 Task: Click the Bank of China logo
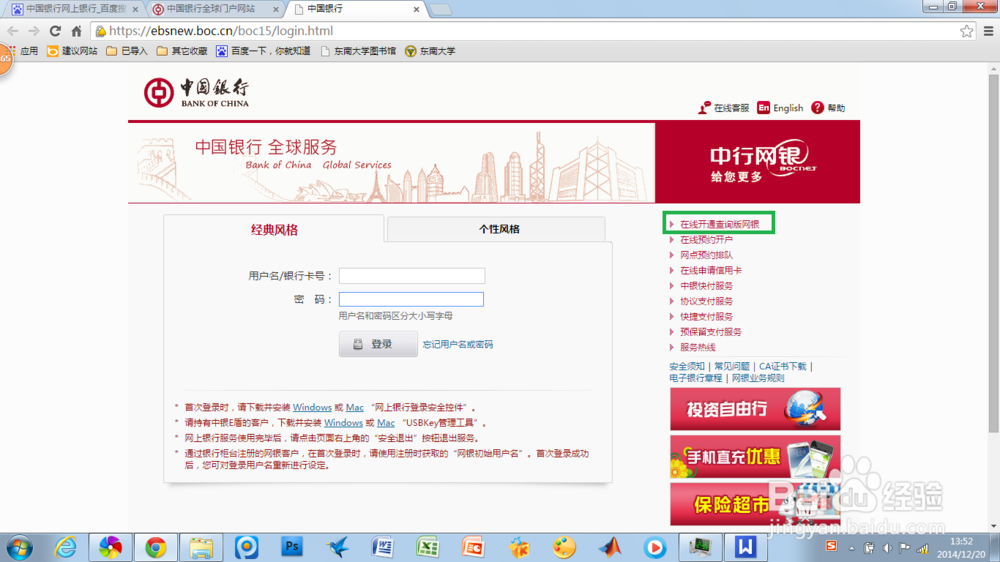(x=196, y=93)
